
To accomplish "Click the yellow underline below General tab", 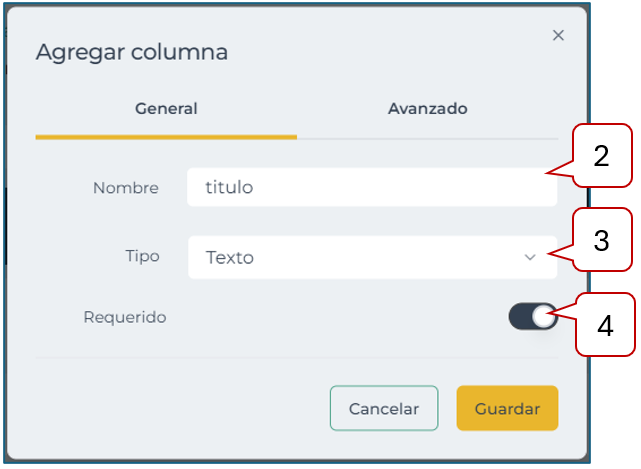I will (166, 135).
